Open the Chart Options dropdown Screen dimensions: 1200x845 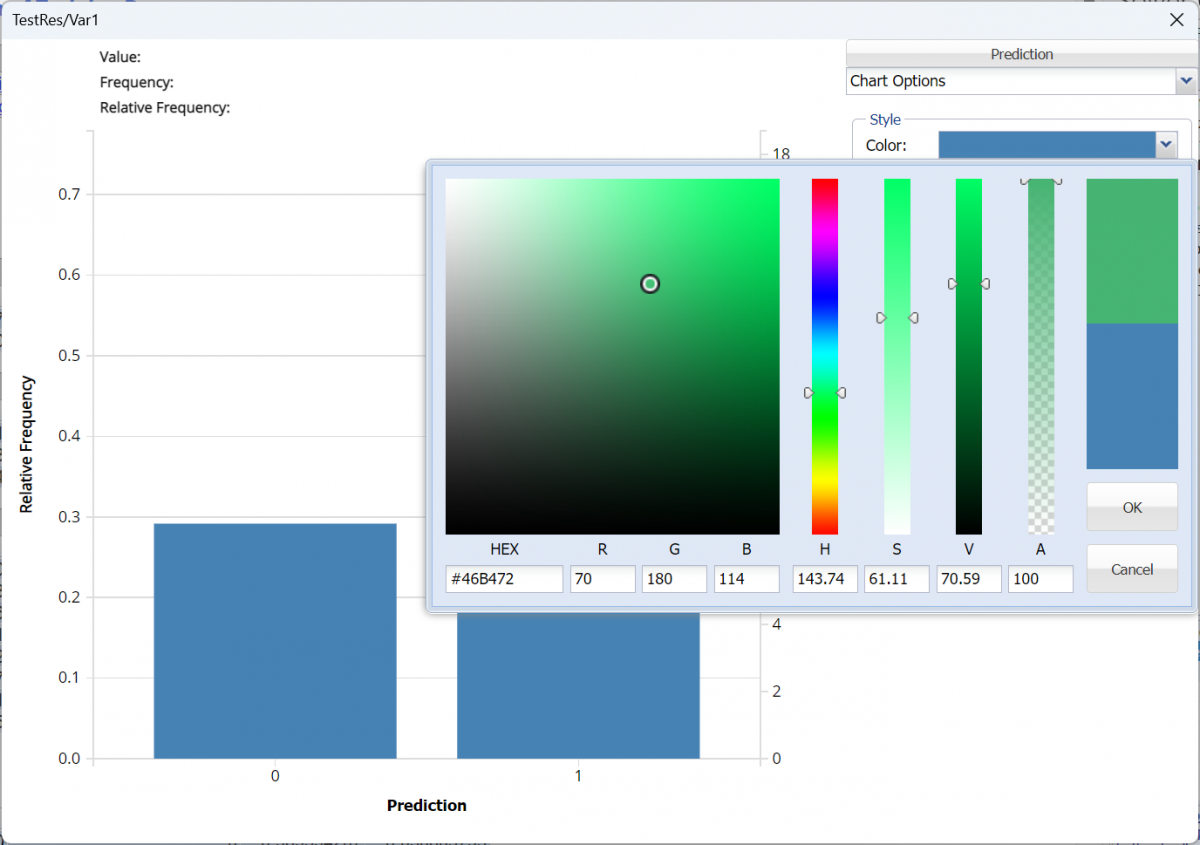pyautogui.click(x=1186, y=81)
